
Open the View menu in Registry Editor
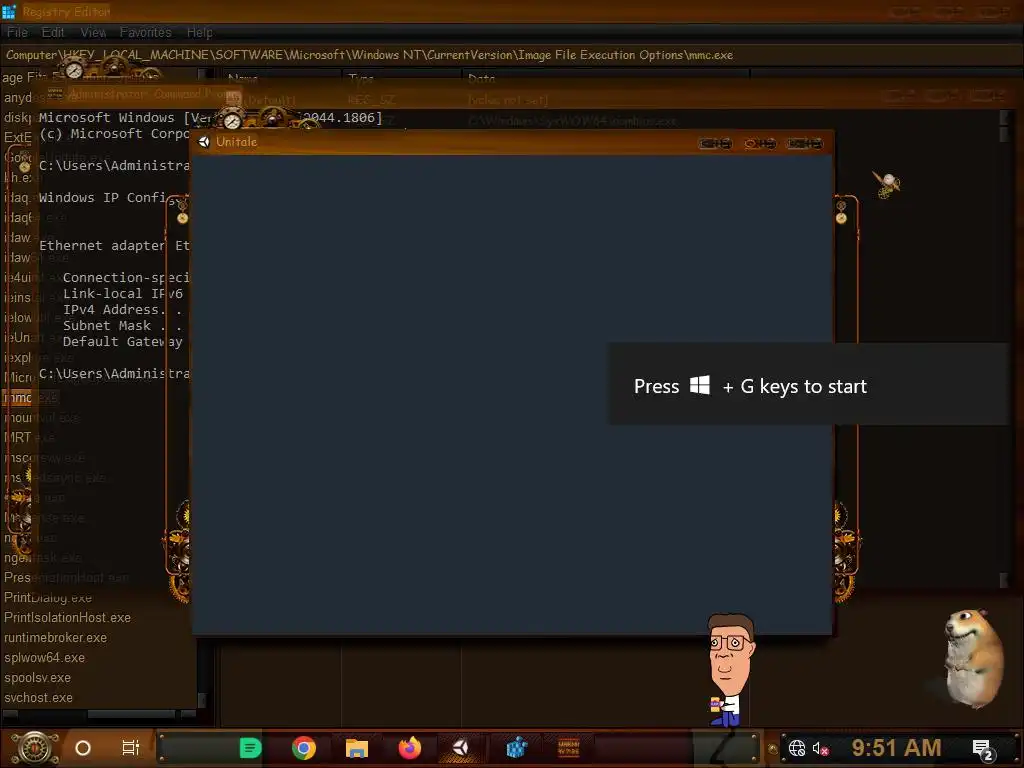pyautogui.click(x=93, y=32)
